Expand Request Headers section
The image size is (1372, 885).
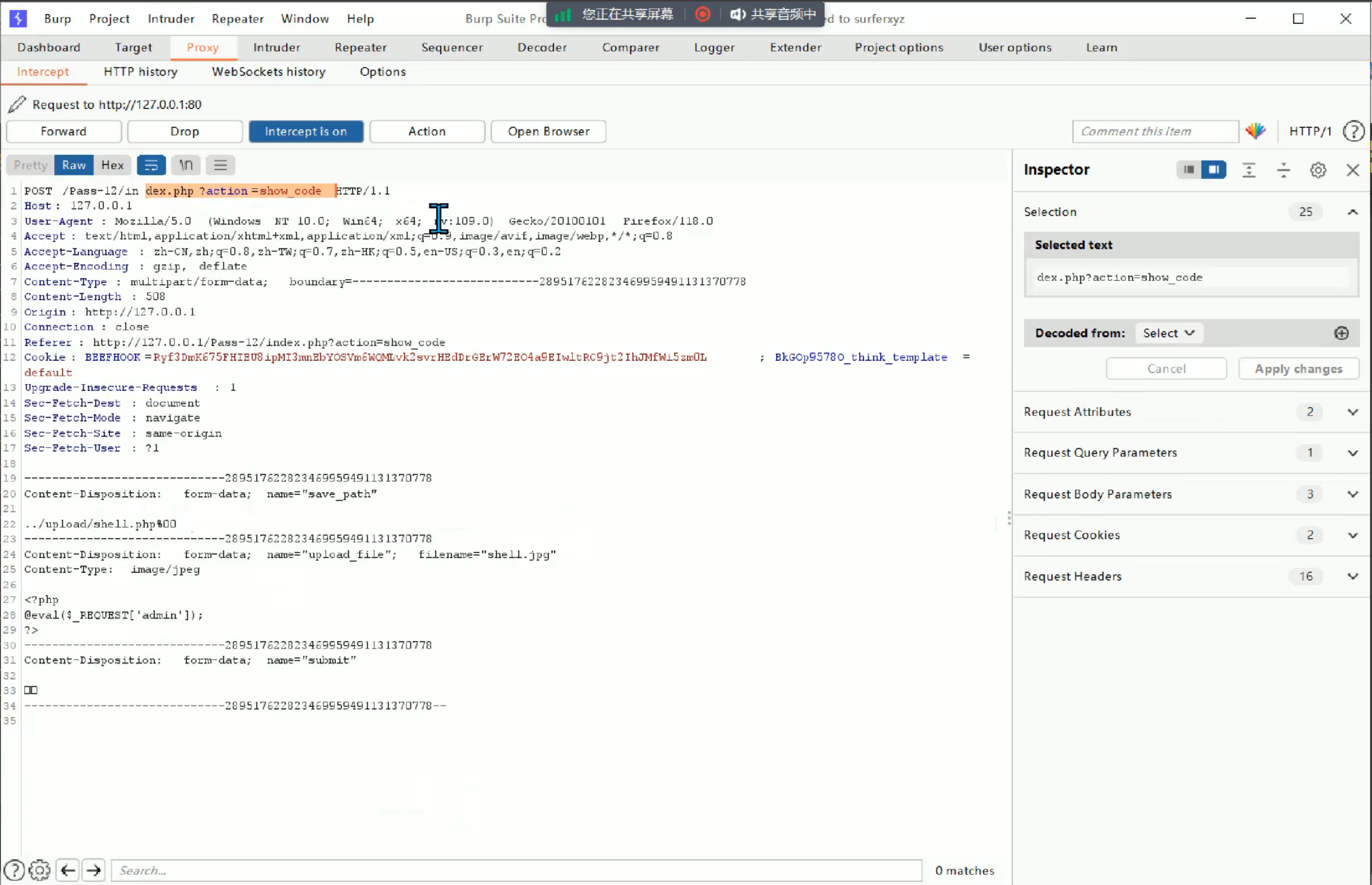coord(1352,576)
